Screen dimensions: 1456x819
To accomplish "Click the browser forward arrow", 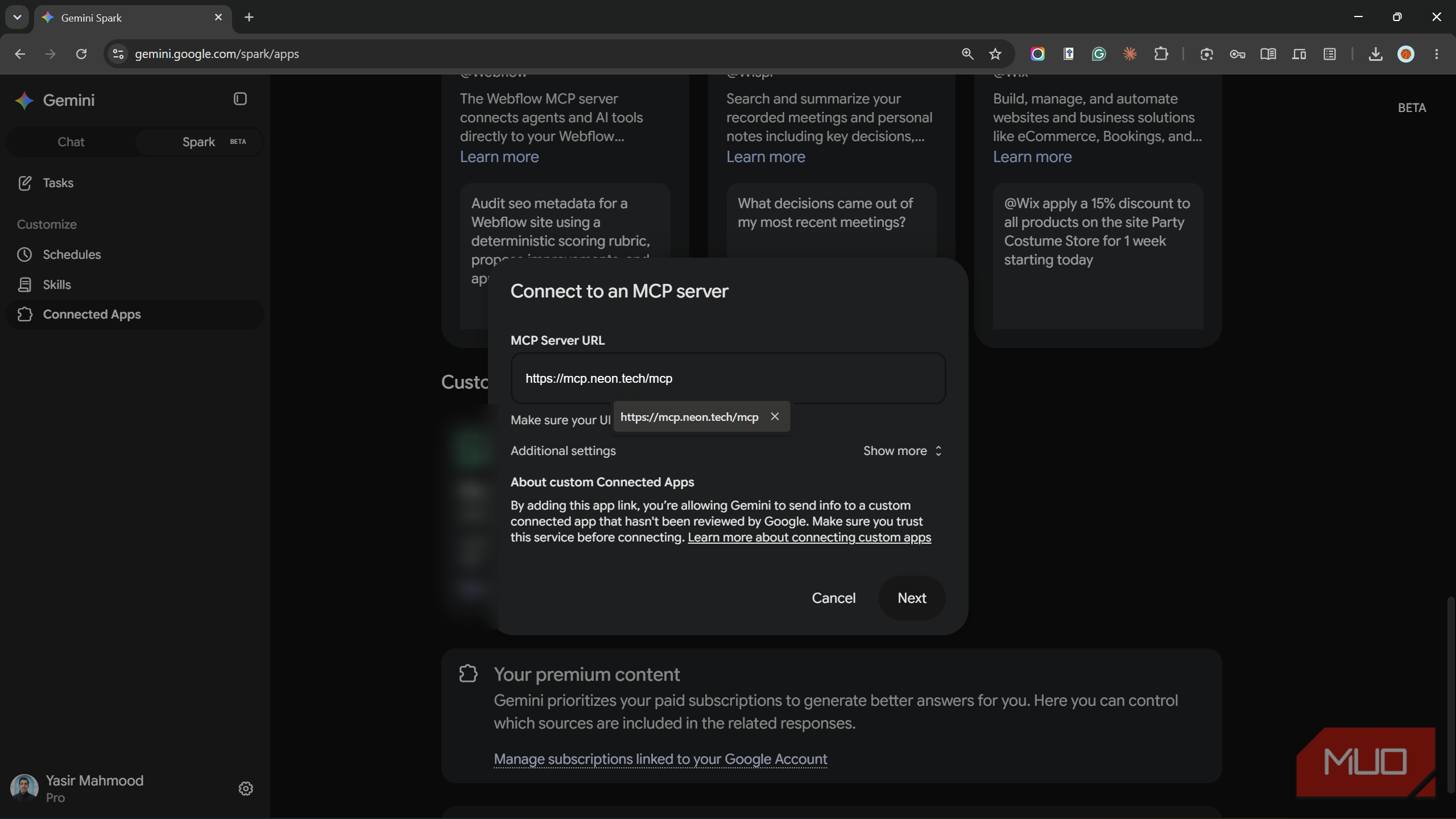I will coord(51,54).
